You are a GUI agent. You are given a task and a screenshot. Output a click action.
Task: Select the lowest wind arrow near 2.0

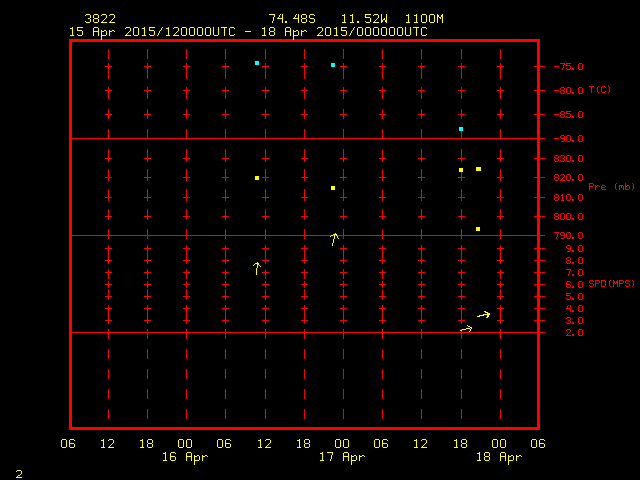click(x=466, y=328)
